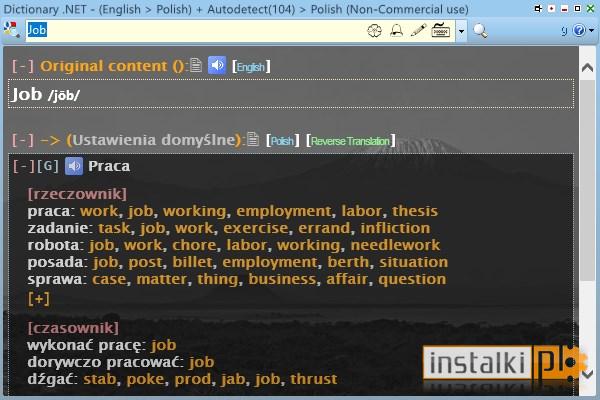600x400 pixels.
Task: Click 'needlework' in the robota row
Action: 395,245
